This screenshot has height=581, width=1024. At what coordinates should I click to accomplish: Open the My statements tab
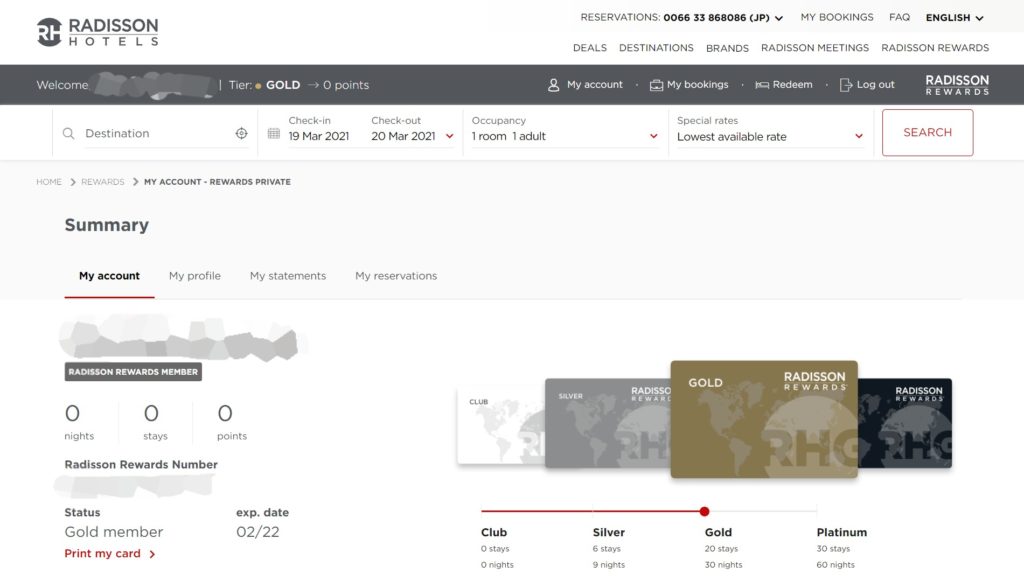click(288, 276)
